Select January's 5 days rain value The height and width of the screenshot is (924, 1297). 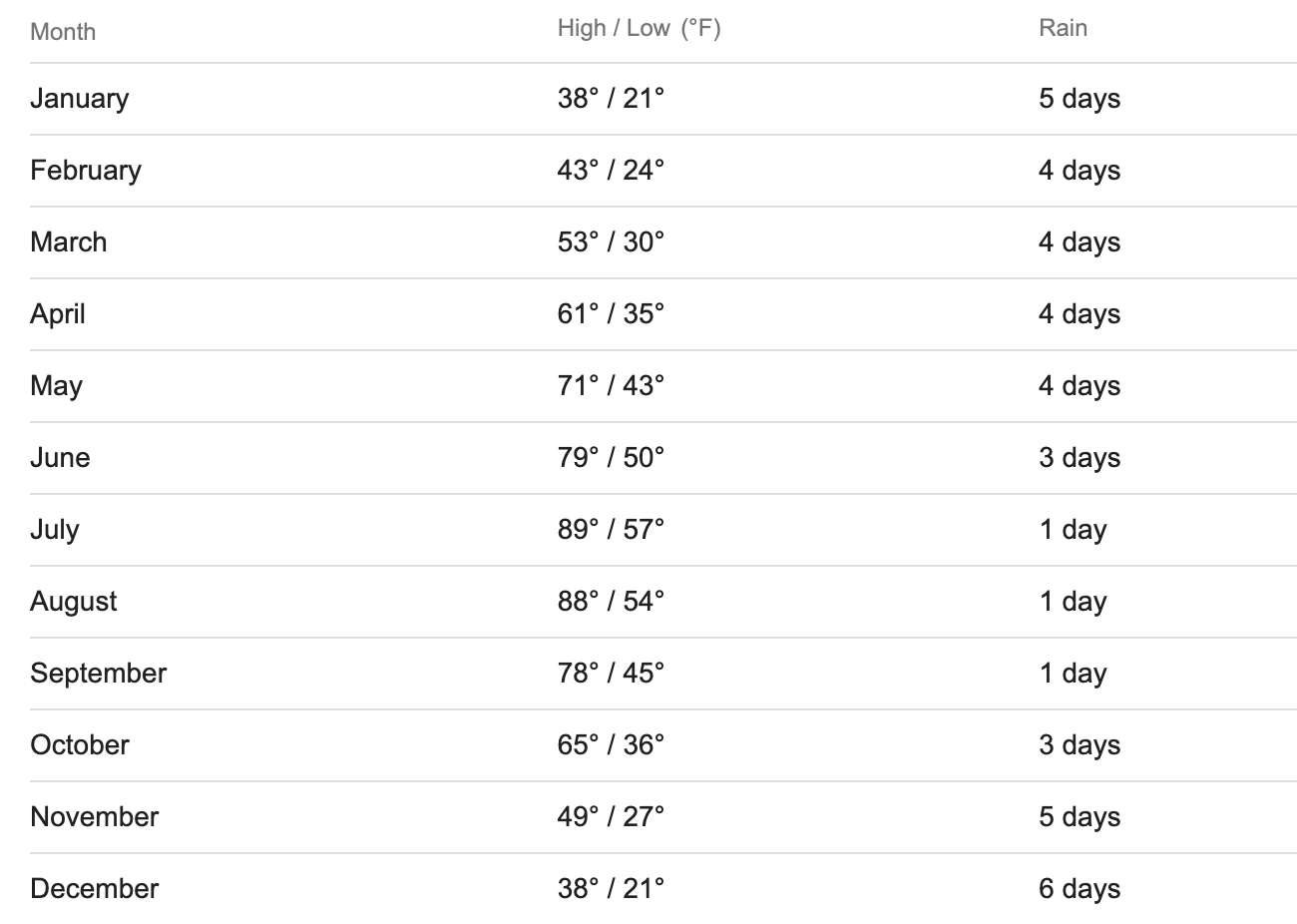pos(1080,99)
